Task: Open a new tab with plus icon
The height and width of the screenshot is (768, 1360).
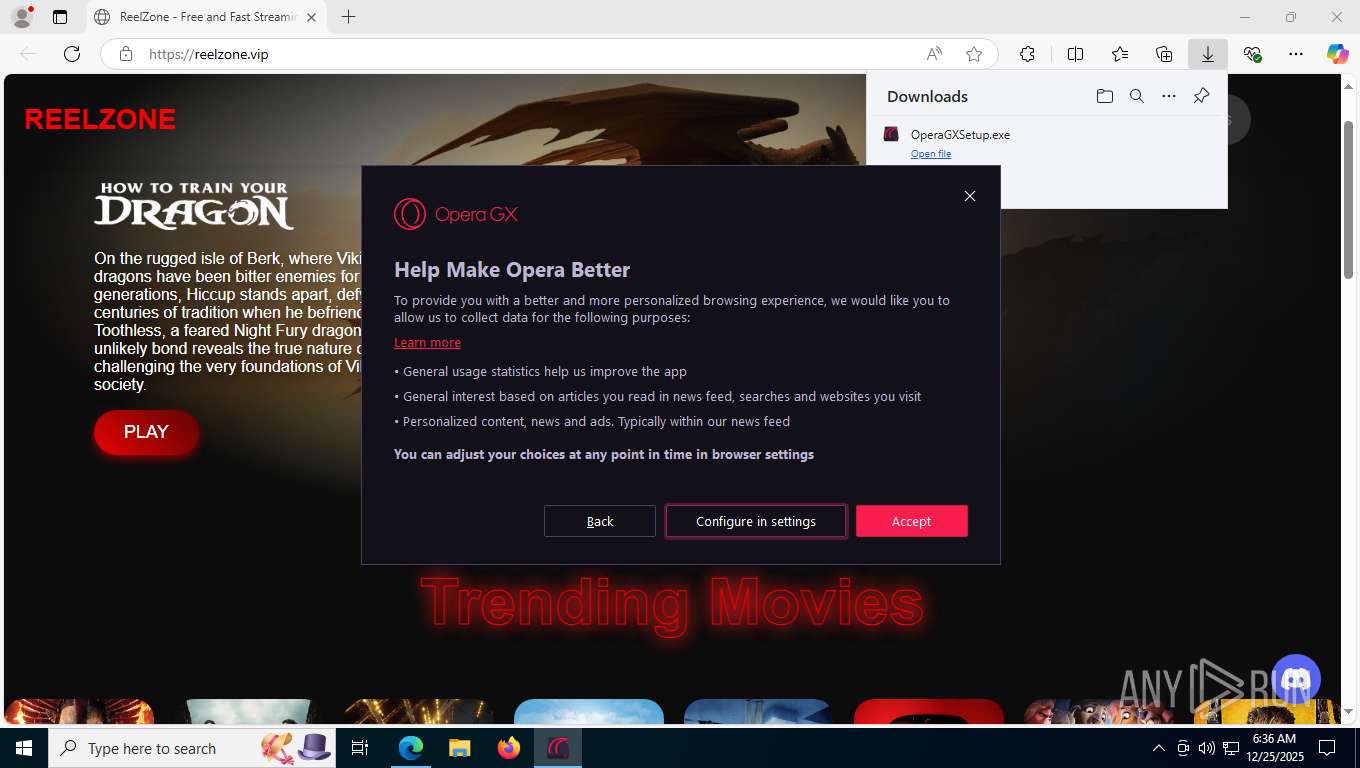Action: (x=348, y=17)
